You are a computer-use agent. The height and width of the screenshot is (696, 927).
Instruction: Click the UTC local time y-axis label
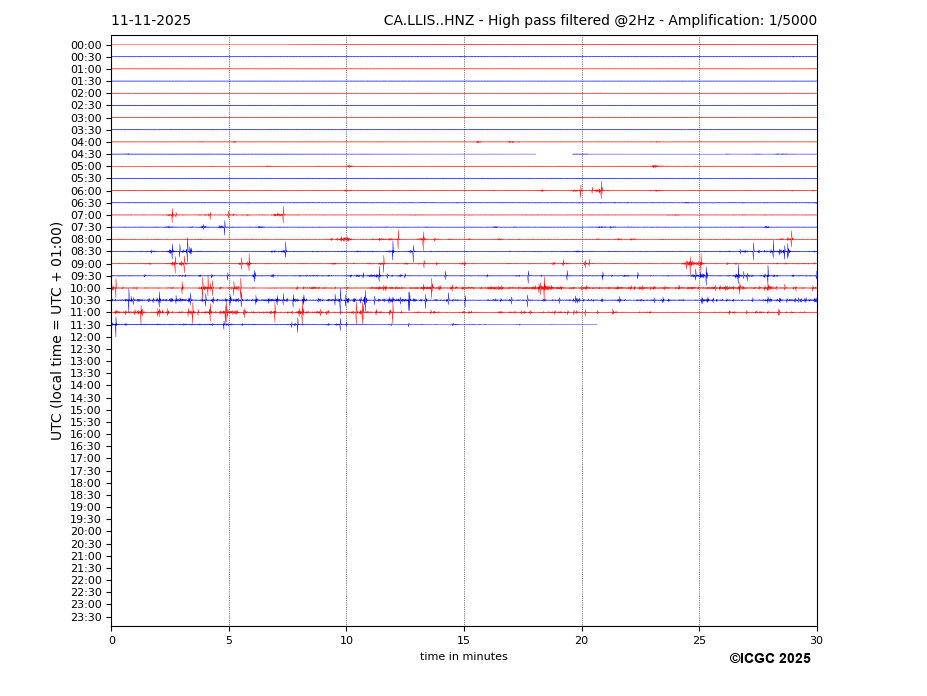[x=58, y=330]
